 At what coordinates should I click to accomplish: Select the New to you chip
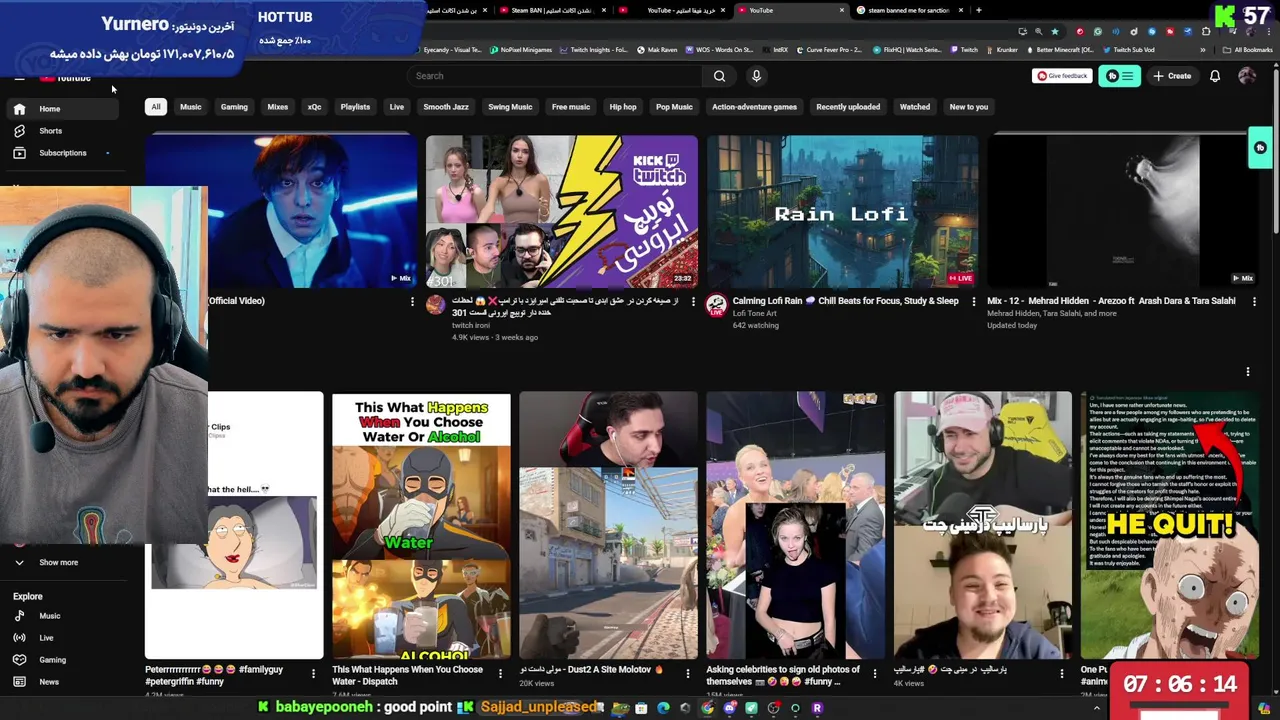[969, 107]
